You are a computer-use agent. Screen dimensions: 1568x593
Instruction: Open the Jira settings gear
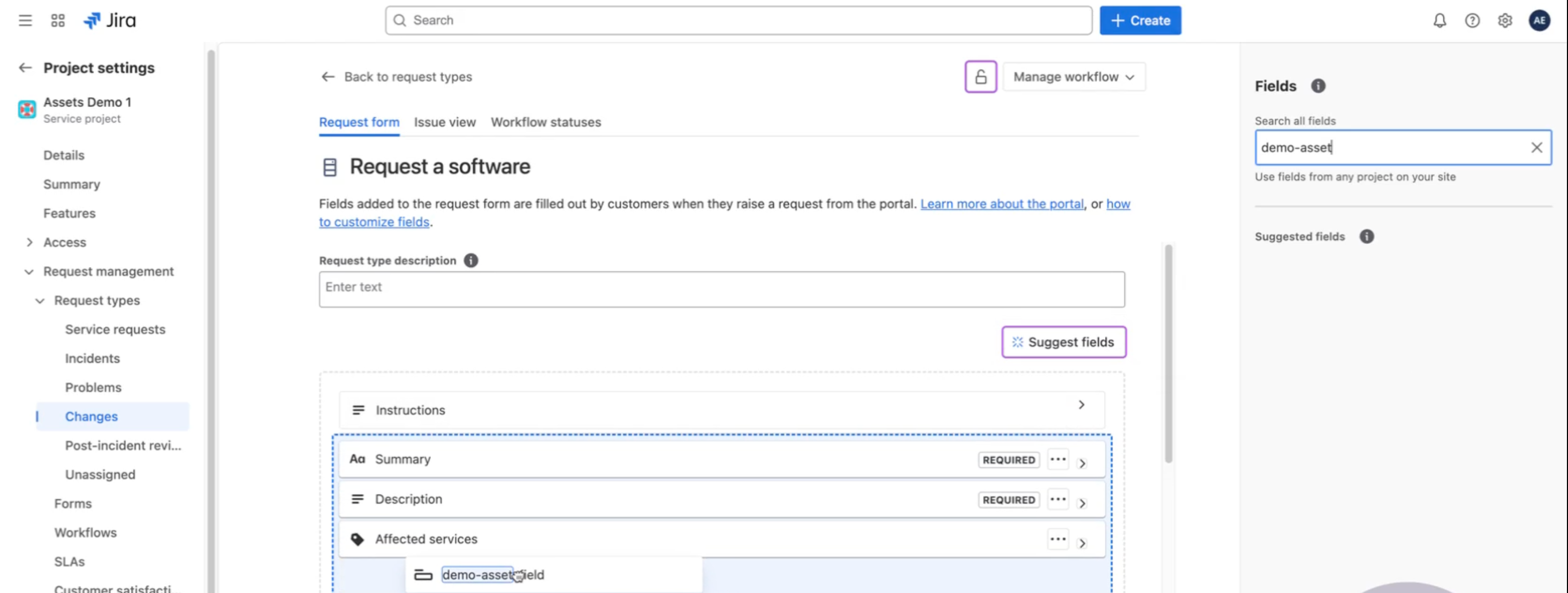(x=1505, y=20)
